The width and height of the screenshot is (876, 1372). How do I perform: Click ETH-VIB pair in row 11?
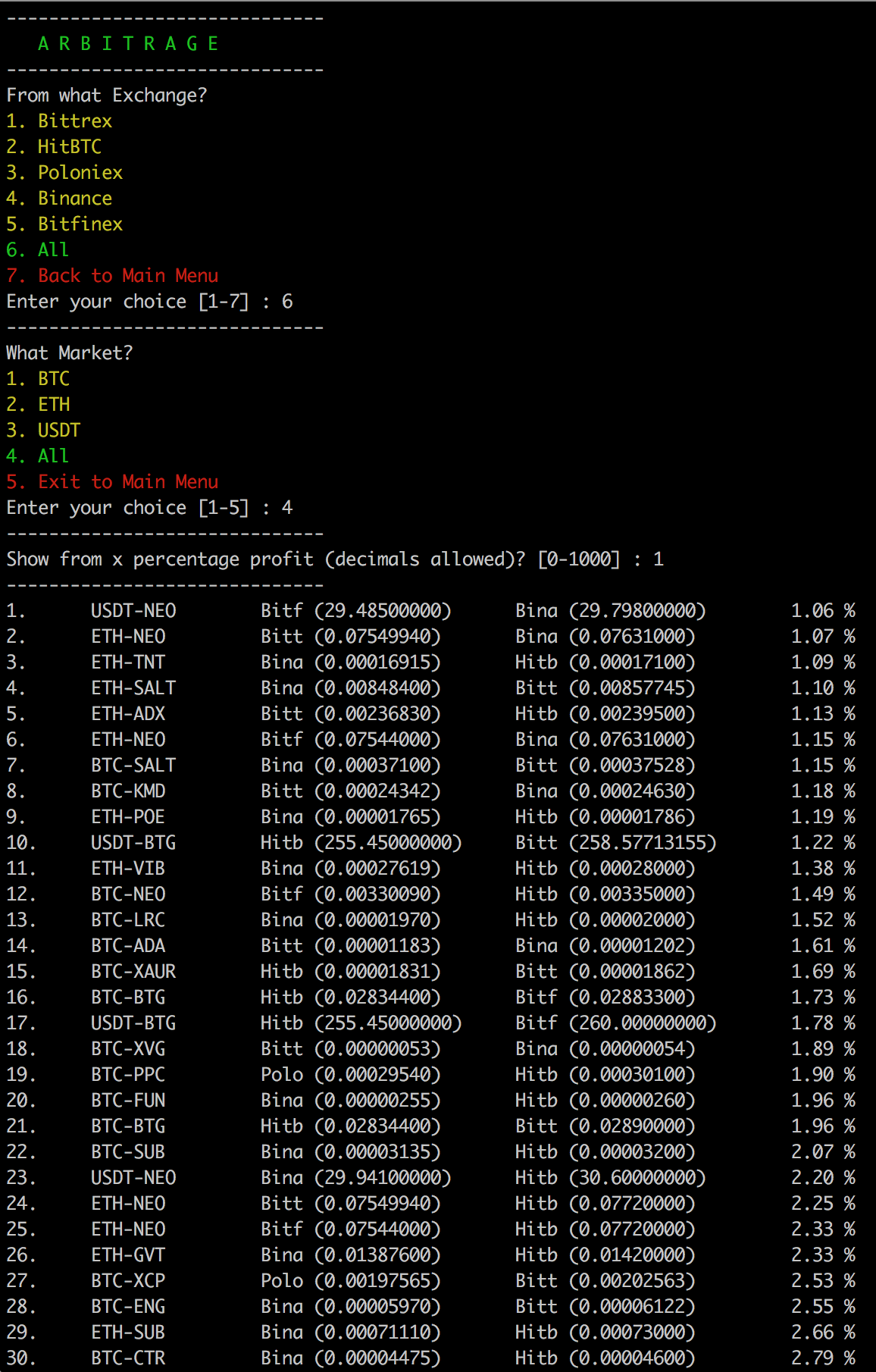click(128, 869)
